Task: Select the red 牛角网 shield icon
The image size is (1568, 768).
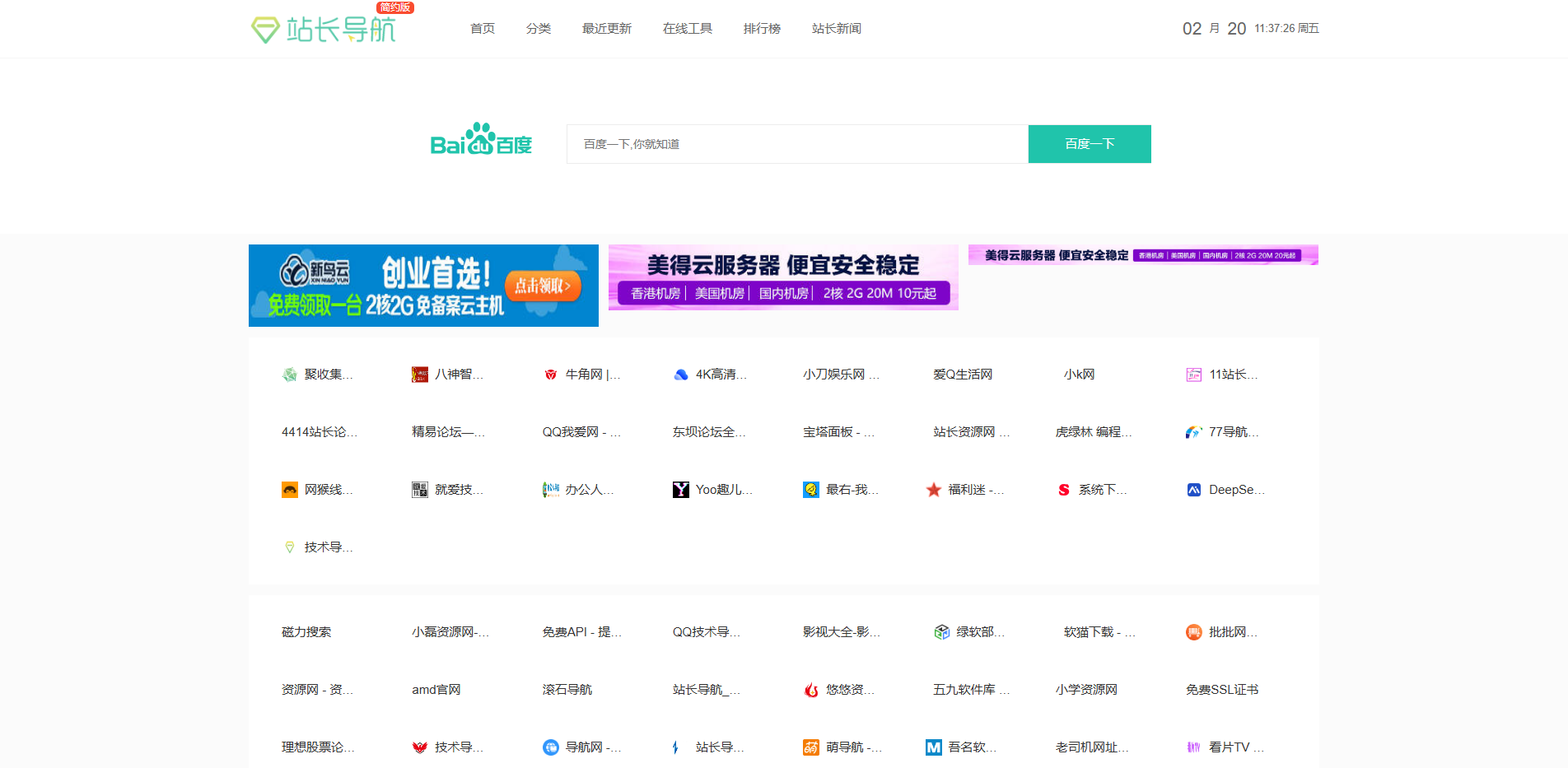Action: [x=552, y=375]
